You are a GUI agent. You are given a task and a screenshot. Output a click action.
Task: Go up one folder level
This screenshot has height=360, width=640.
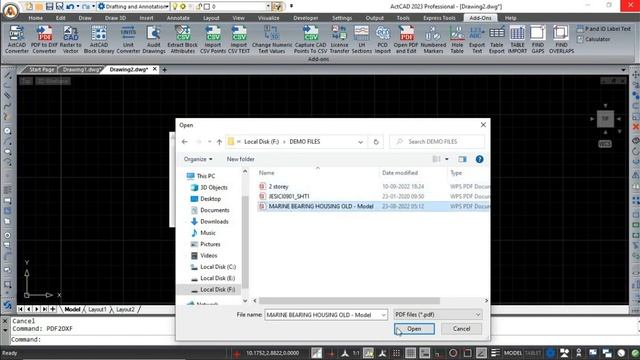[219, 142]
